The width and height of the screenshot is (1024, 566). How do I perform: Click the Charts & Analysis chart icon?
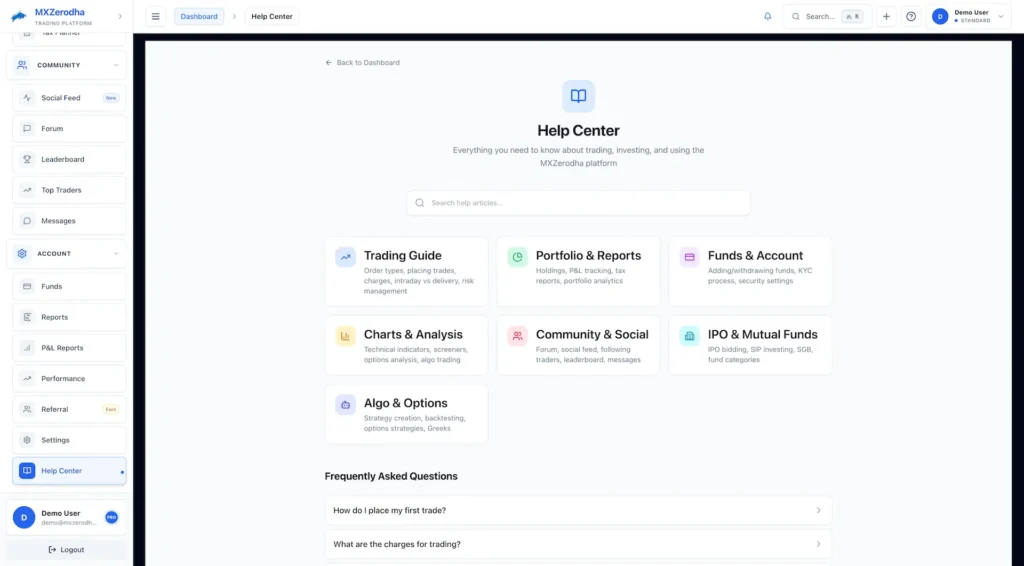point(345,336)
